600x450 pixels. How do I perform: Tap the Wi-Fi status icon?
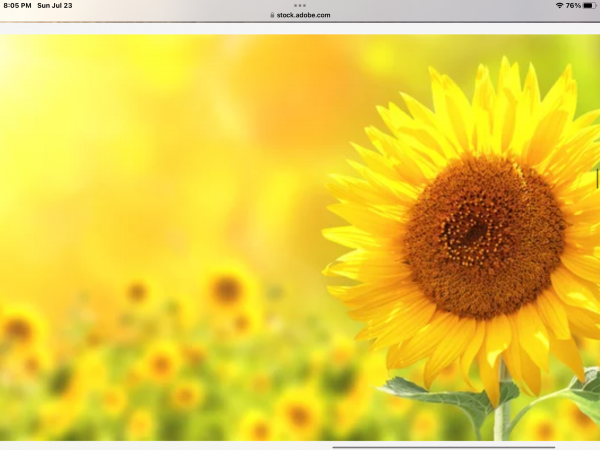click(x=559, y=6)
